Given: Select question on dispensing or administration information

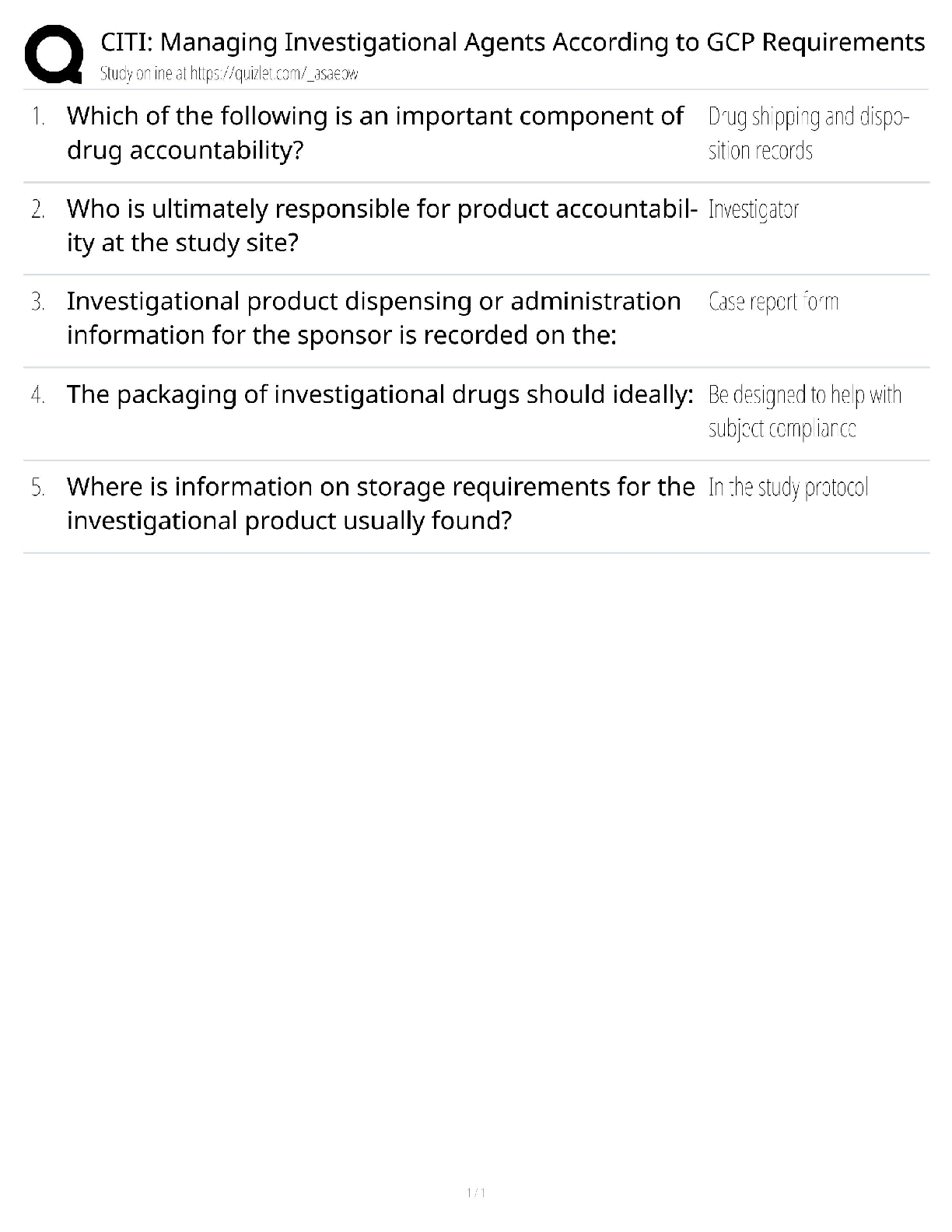Looking at the screenshot, I should point(373,318).
